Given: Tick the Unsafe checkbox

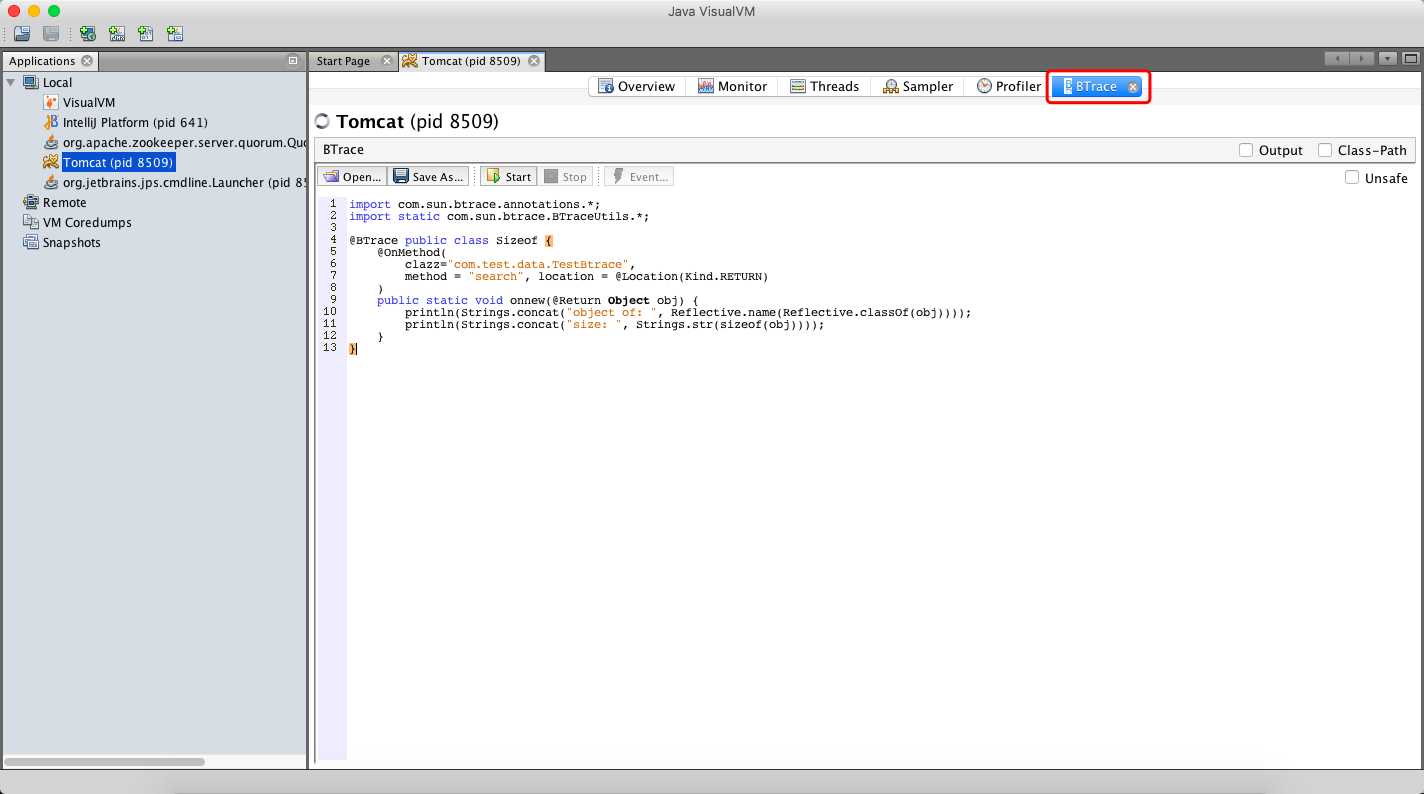Looking at the screenshot, I should (x=1352, y=177).
